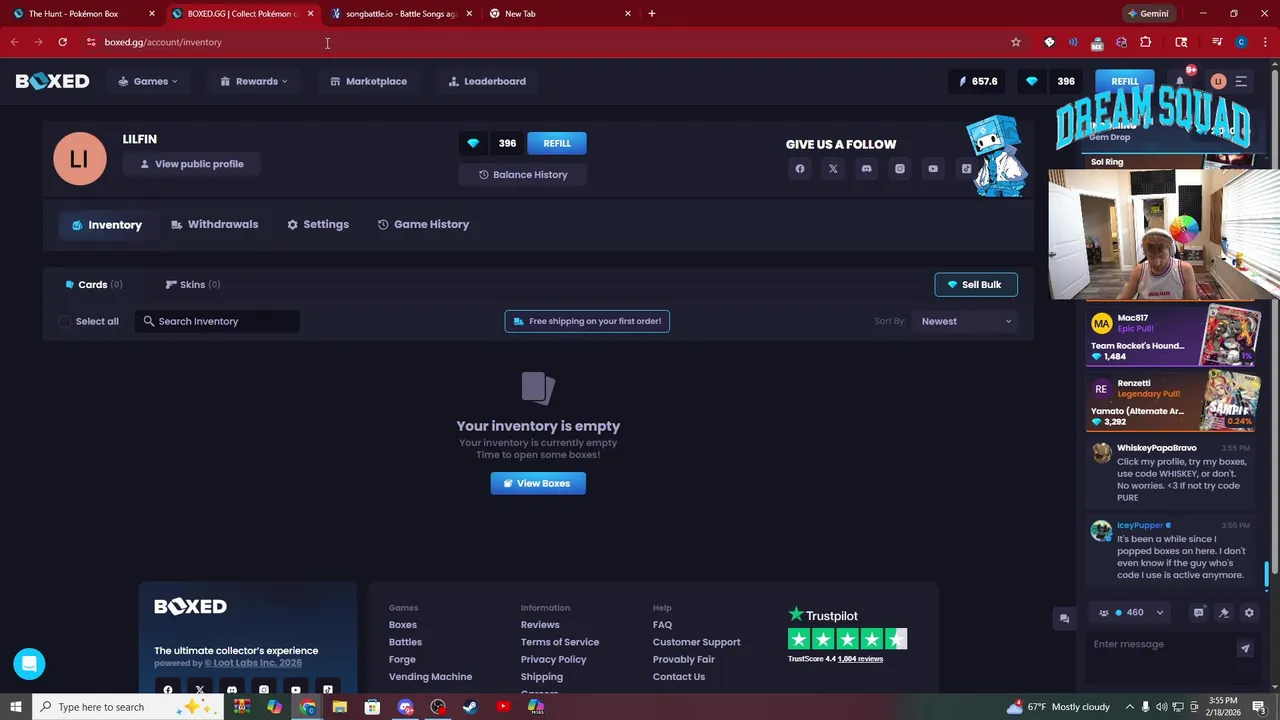Click in the Enter message chat field
1280x720 pixels.
coord(1160,644)
